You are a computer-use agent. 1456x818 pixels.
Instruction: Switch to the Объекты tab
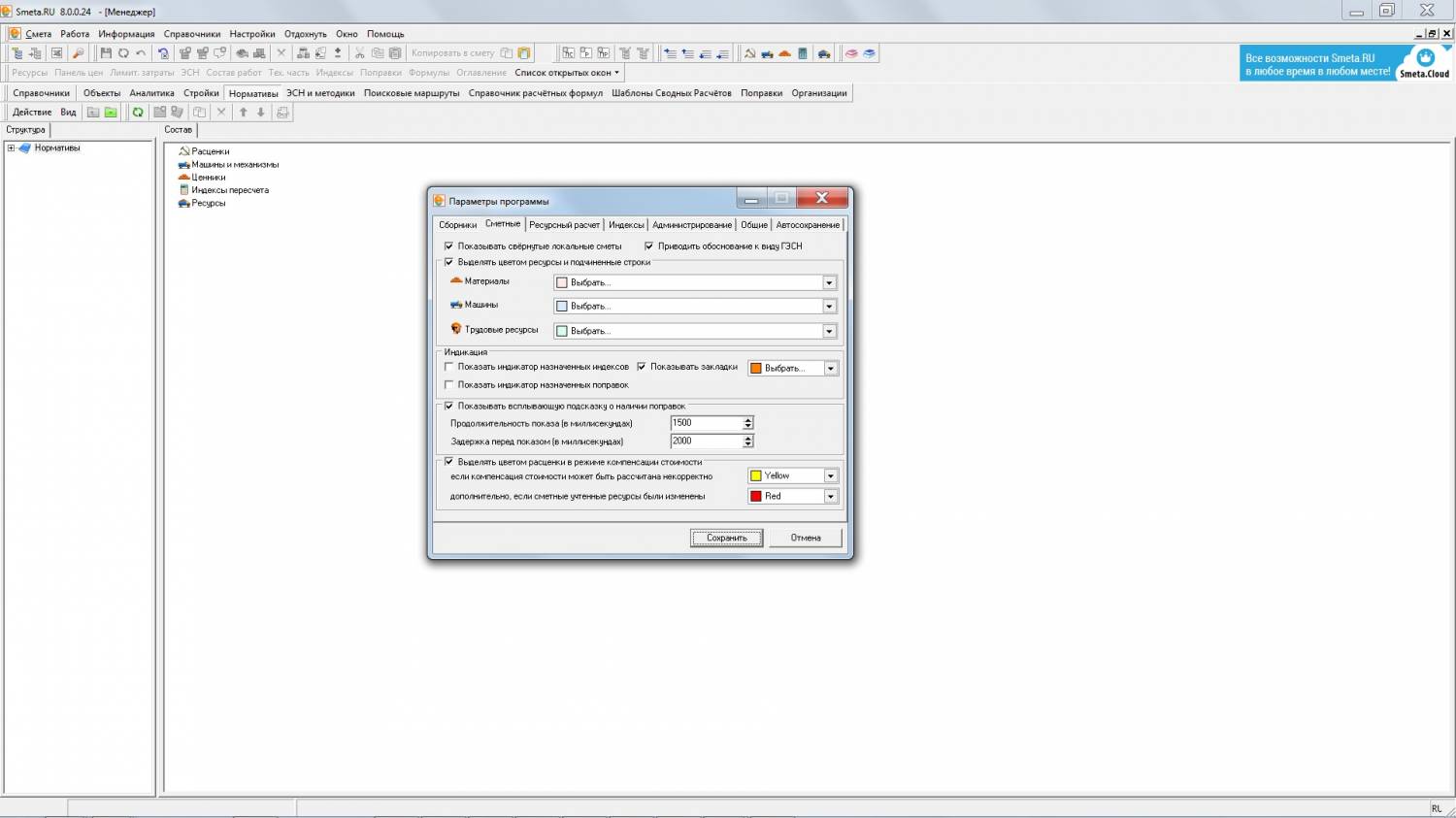[102, 93]
